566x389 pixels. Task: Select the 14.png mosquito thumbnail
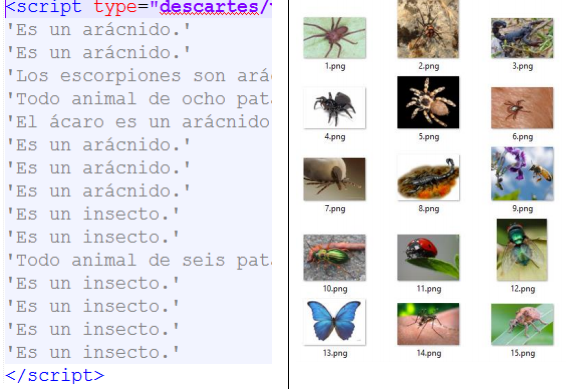coord(428,324)
